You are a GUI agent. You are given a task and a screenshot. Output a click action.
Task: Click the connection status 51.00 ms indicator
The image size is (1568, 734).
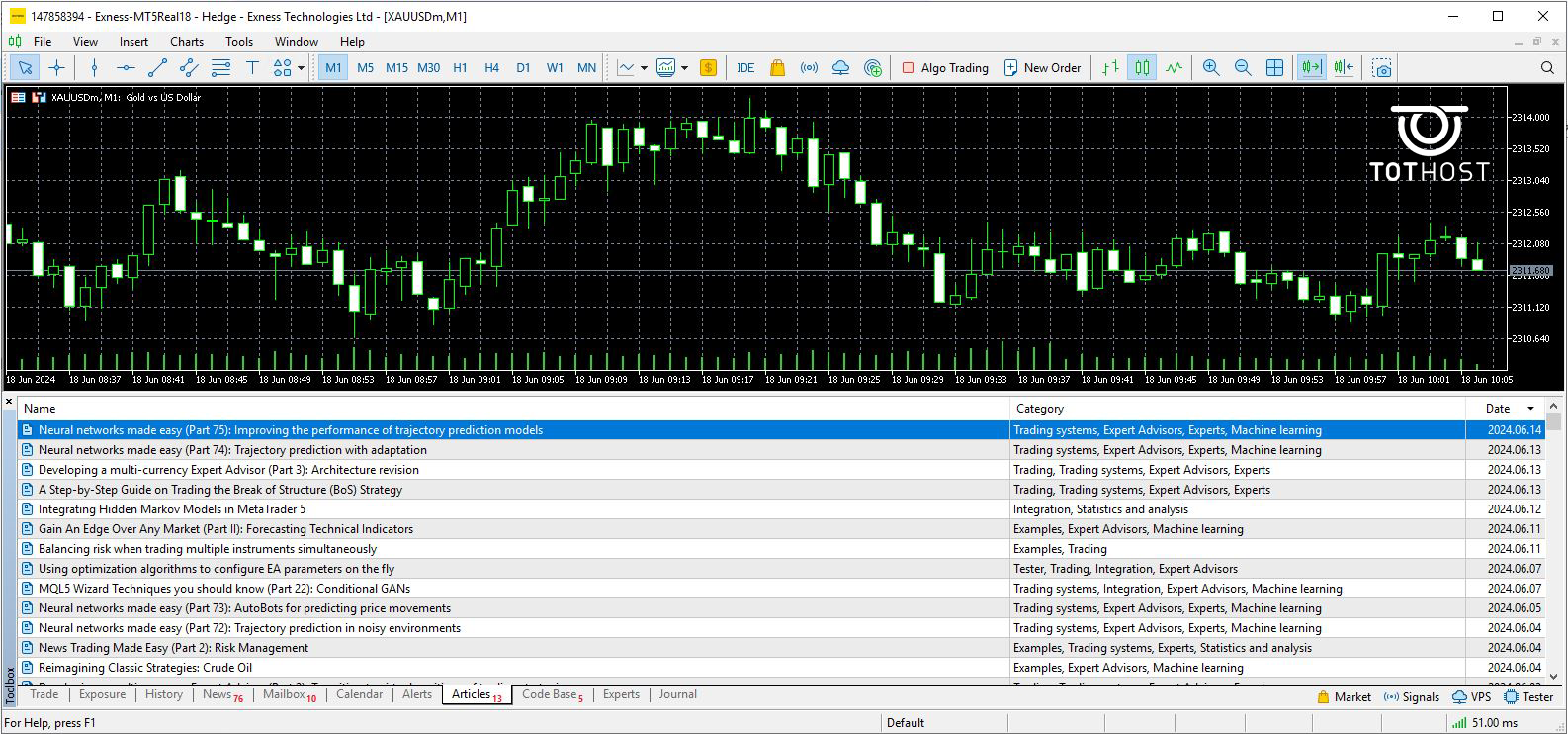click(1486, 723)
